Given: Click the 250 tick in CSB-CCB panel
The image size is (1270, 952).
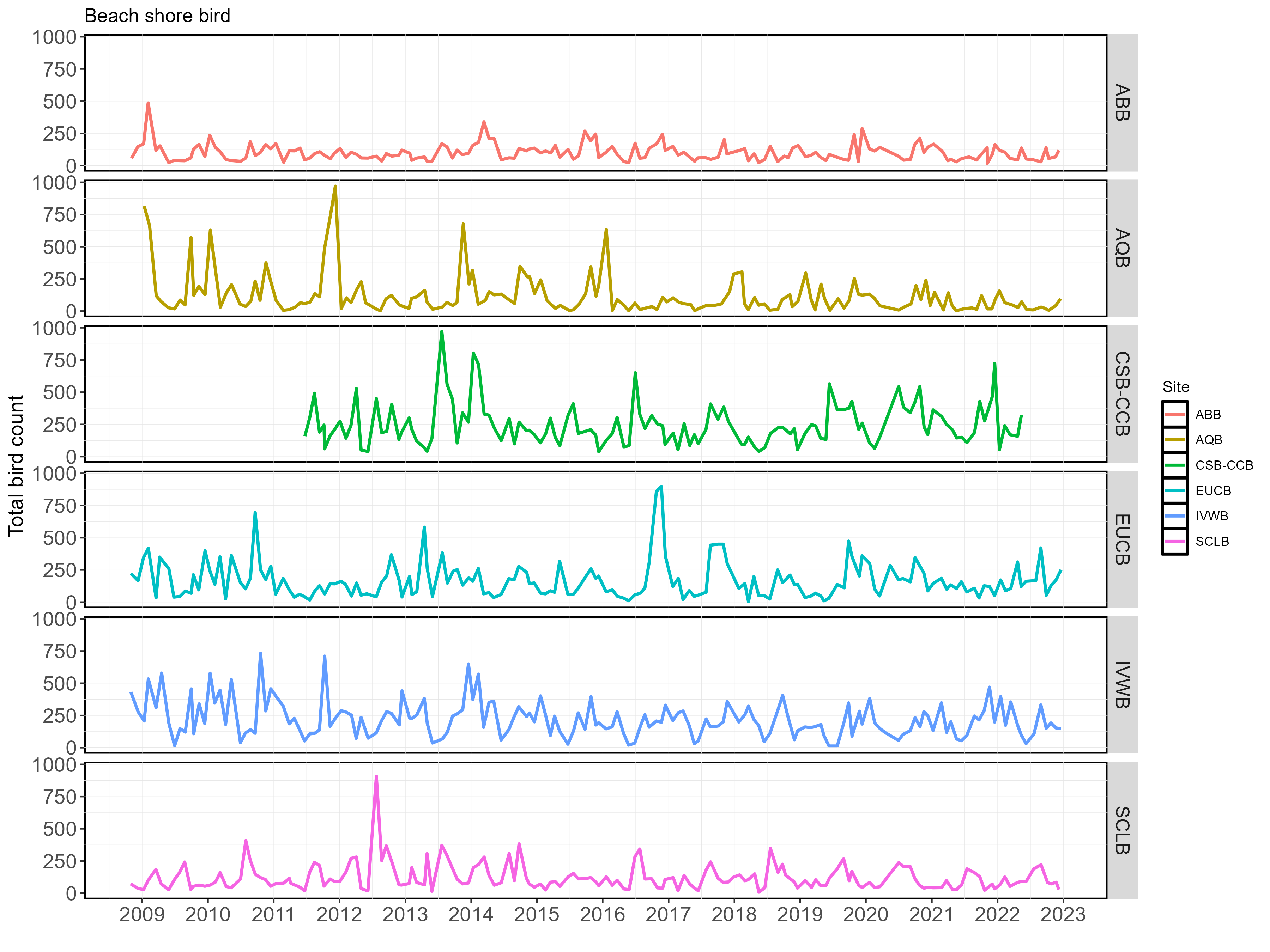Looking at the screenshot, I should coord(60,425).
